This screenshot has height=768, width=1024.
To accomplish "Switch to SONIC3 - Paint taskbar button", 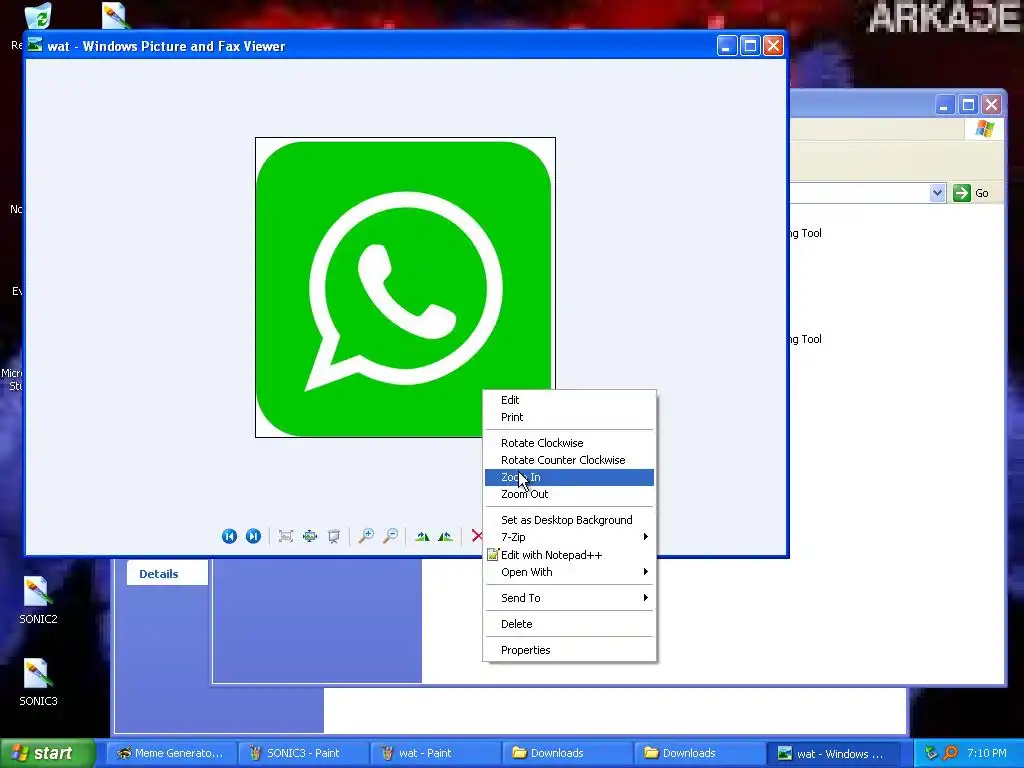I will [x=303, y=753].
